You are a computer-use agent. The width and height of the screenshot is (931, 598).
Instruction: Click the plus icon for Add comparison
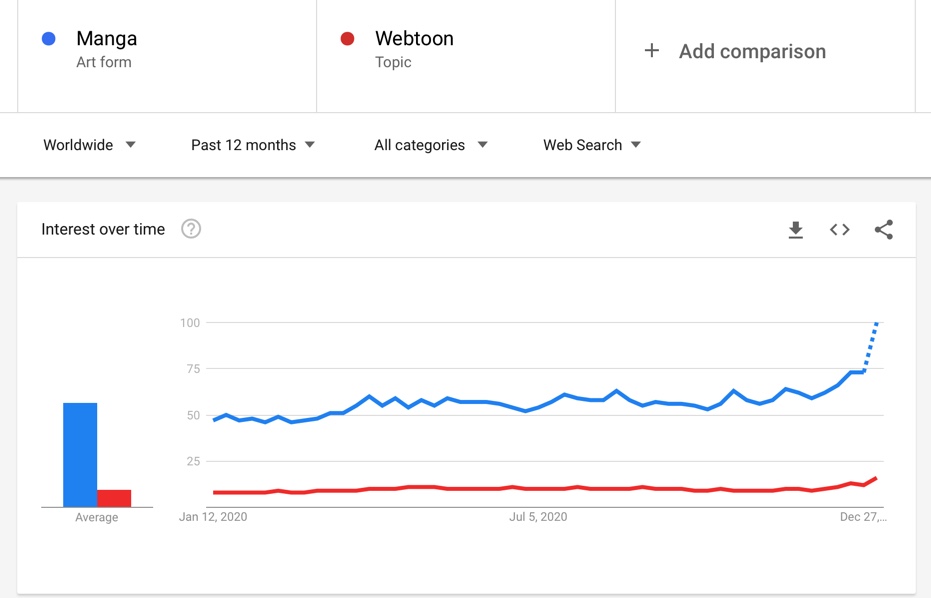click(651, 50)
